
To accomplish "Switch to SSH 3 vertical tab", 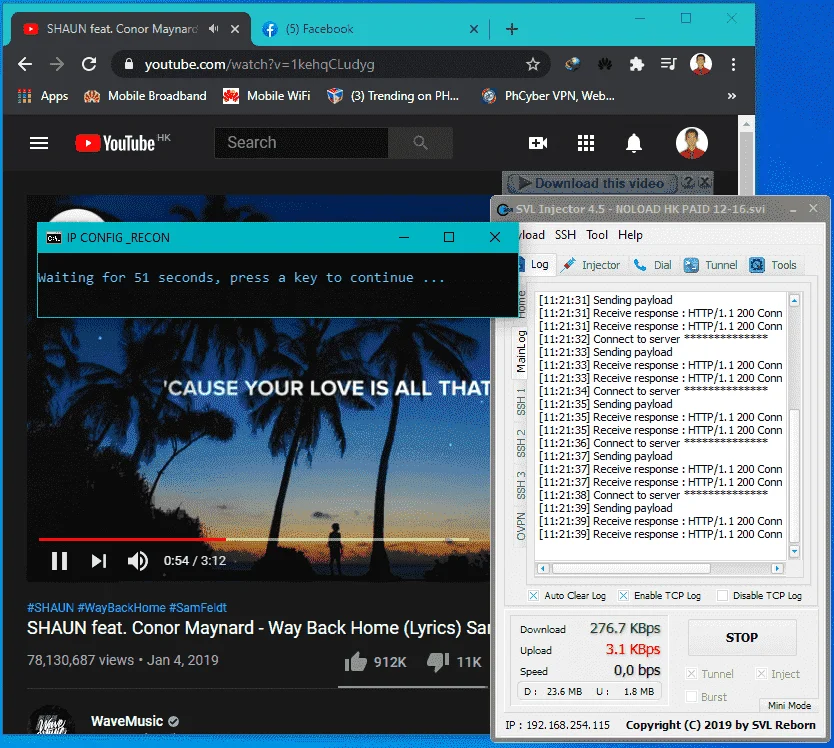I will point(521,485).
